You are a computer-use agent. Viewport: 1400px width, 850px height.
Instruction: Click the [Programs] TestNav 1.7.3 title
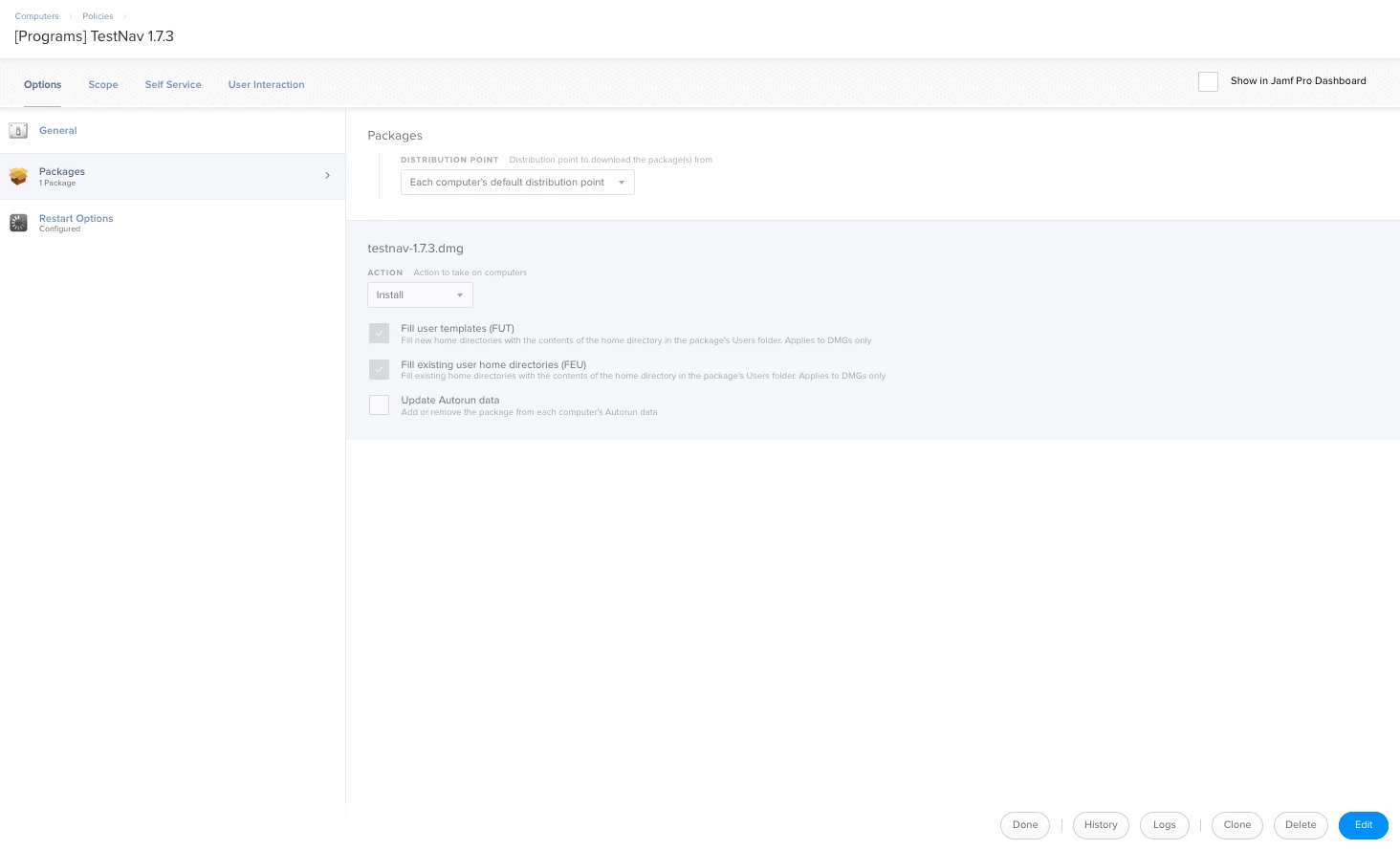tap(94, 36)
